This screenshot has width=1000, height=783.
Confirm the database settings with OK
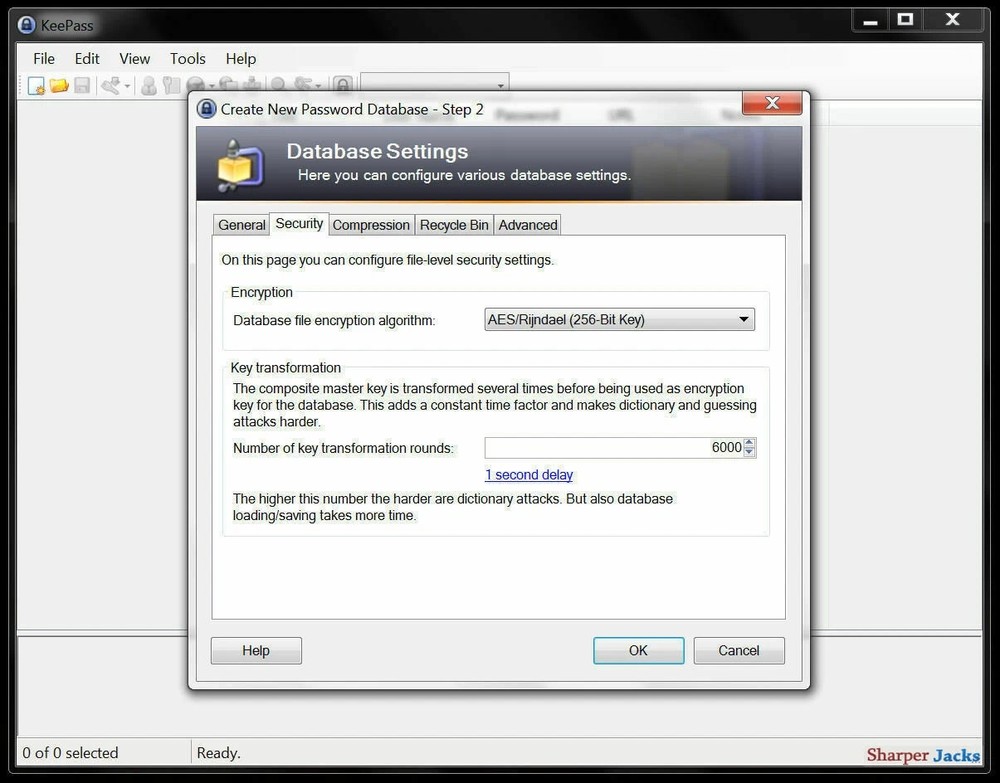click(x=638, y=650)
